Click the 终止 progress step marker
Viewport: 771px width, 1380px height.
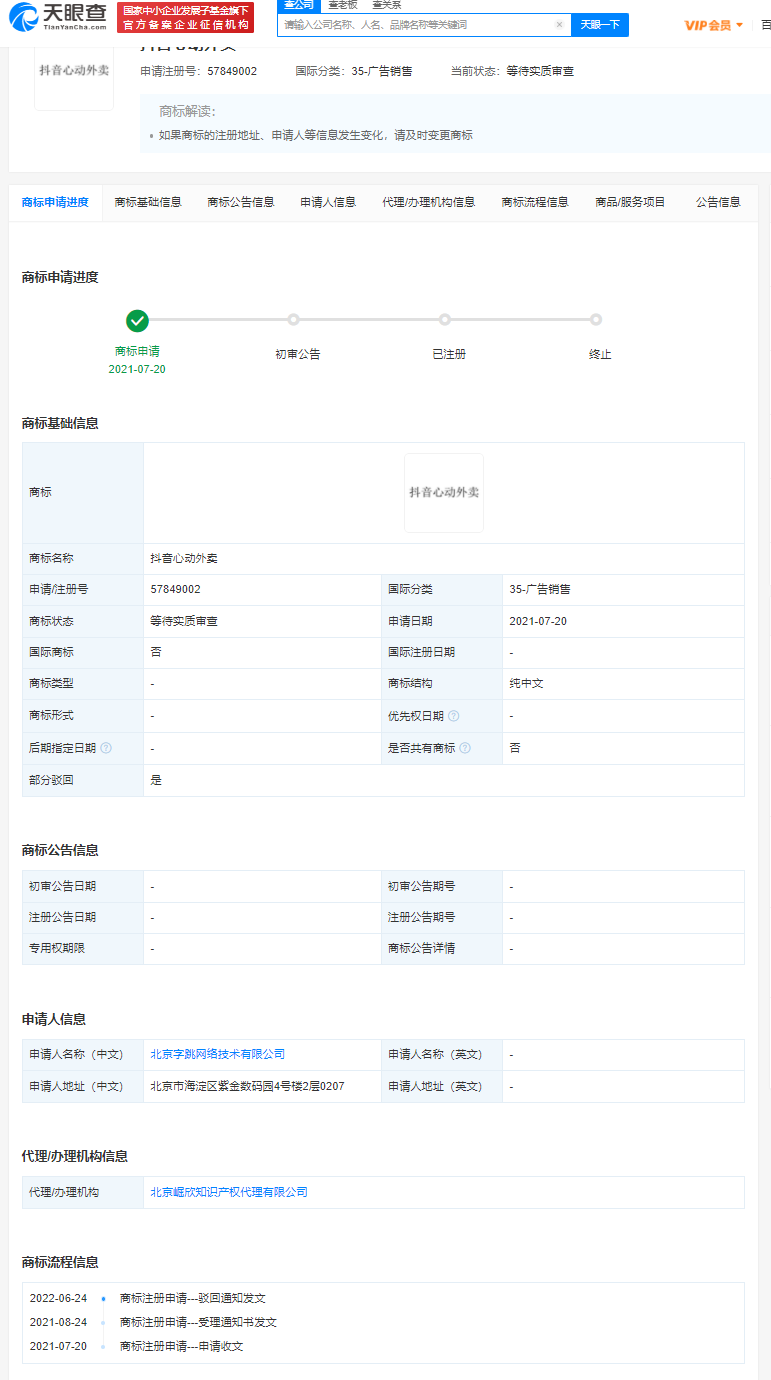pos(596,320)
